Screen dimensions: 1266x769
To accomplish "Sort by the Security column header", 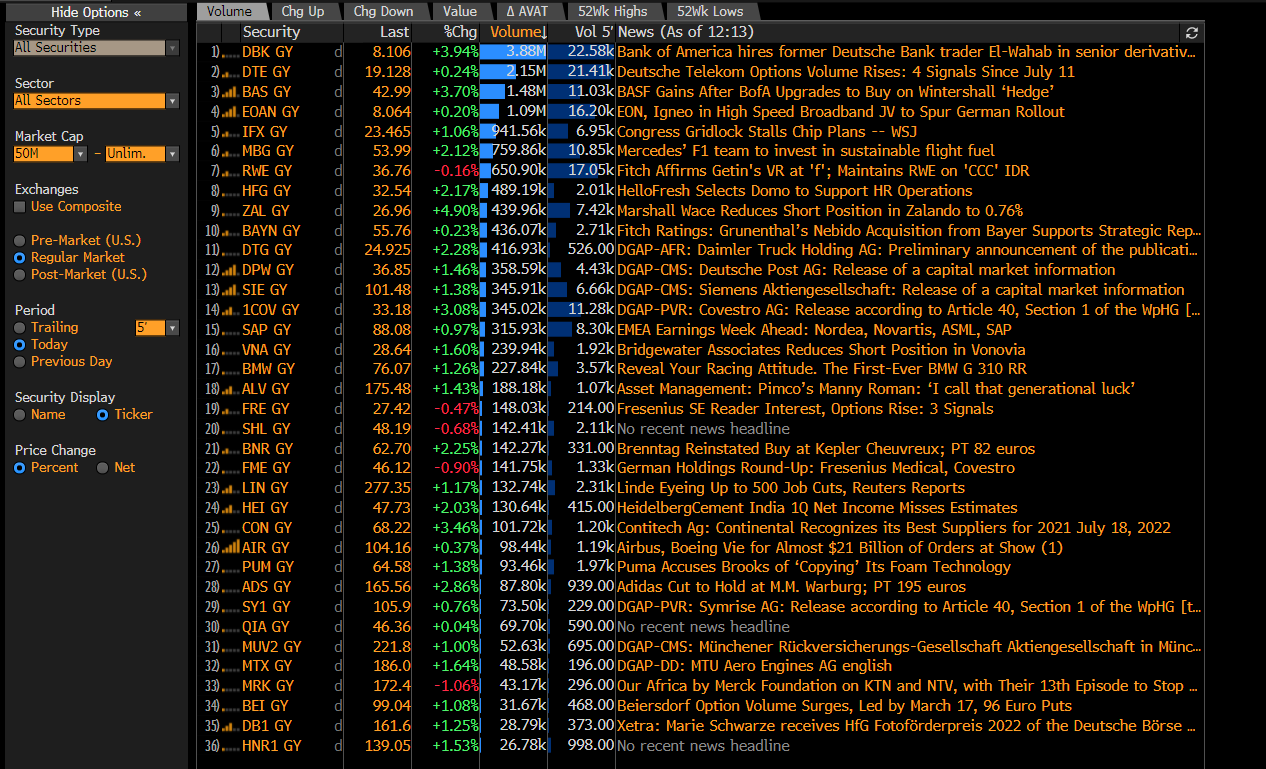I will pyautogui.click(x=271, y=33).
